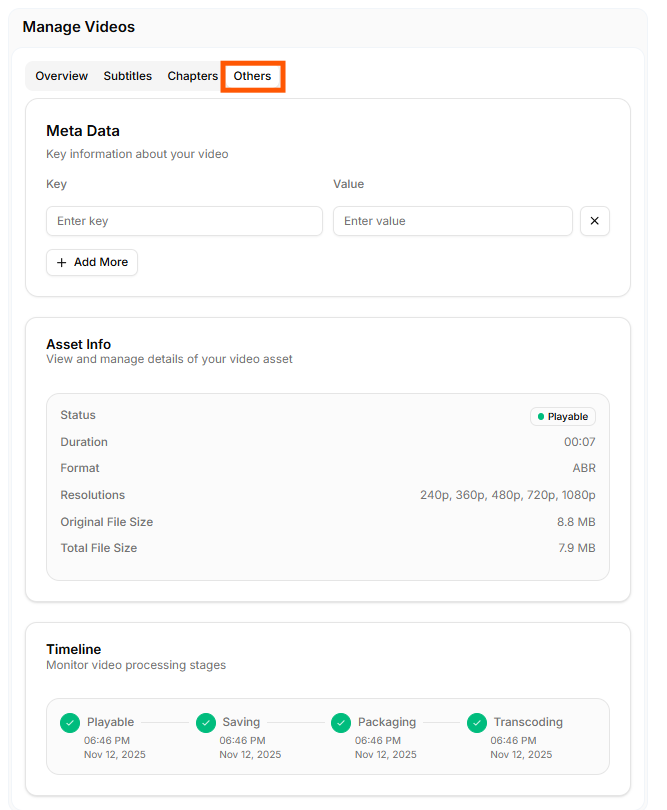Click the Saving stage green checkmark icon
Image resolution: width=667 pixels, height=810 pixels.
[206, 722]
